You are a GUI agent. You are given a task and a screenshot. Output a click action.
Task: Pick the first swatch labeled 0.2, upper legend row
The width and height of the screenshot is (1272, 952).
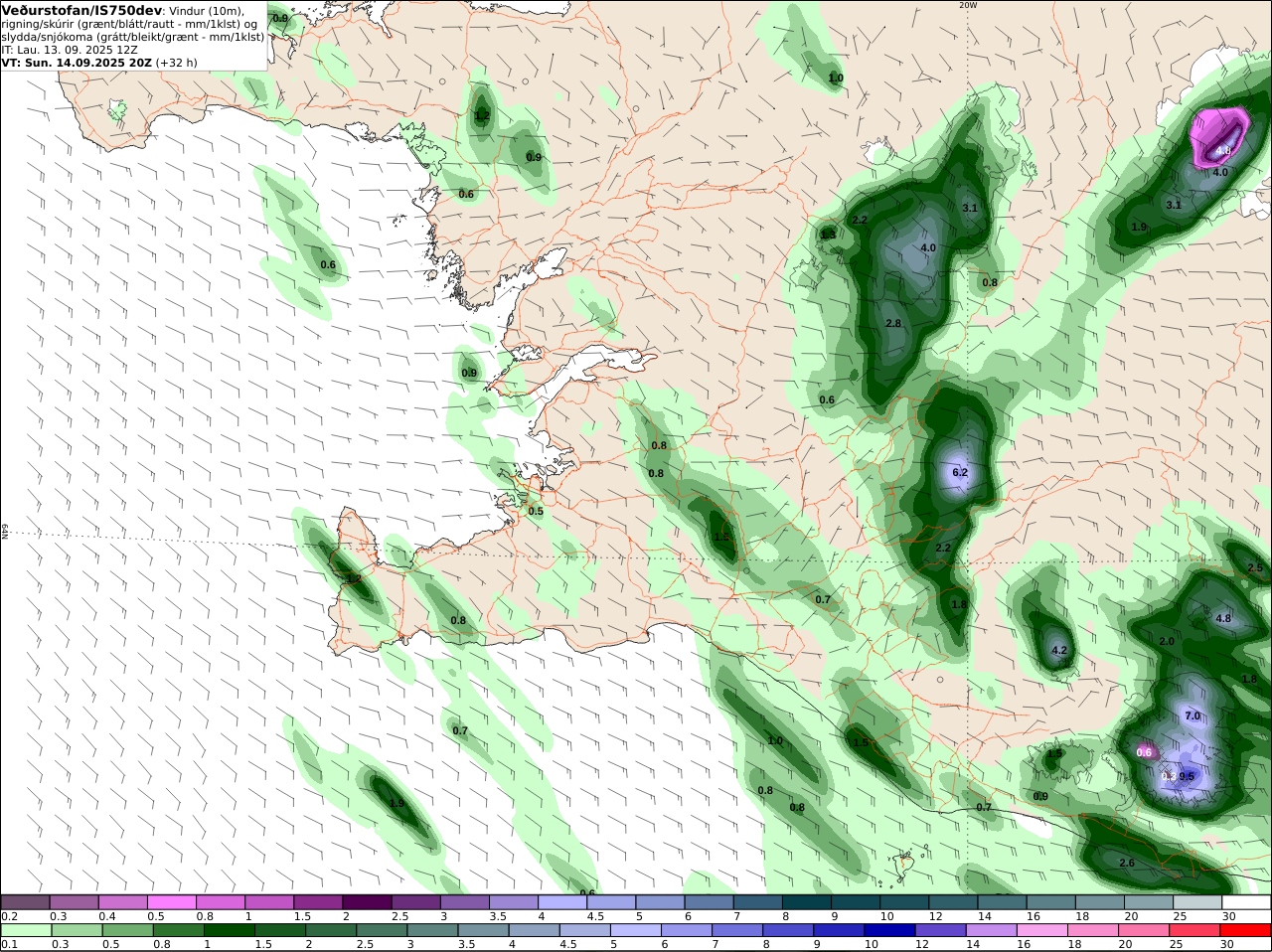pos(25,902)
